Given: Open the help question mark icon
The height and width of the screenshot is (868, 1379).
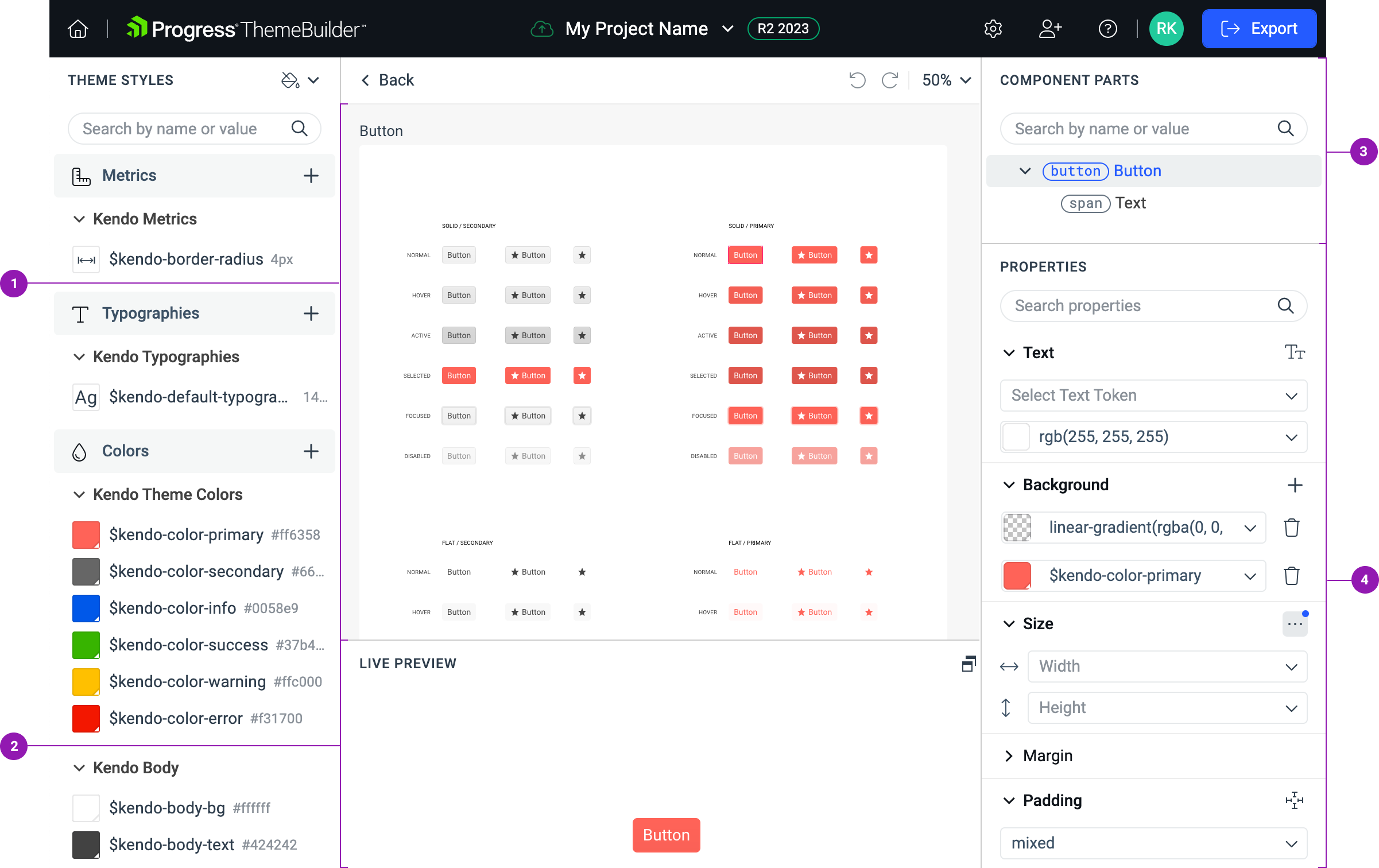Looking at the screenshot, I should [1107, 29].
